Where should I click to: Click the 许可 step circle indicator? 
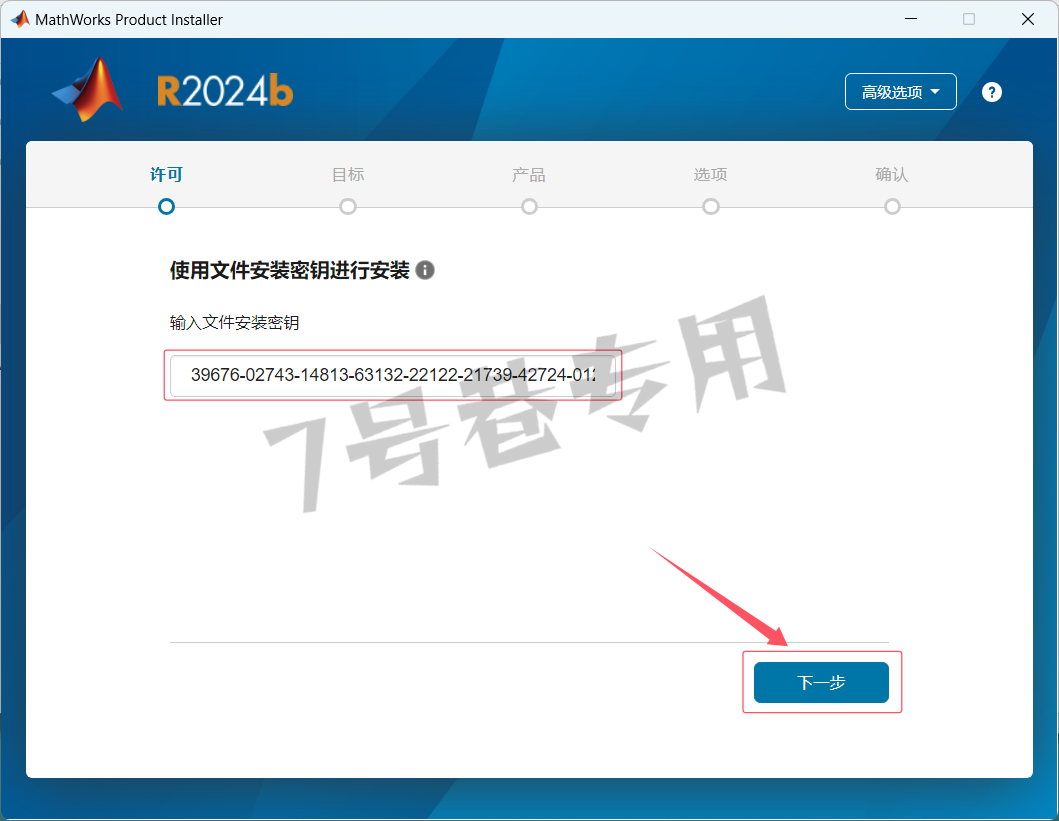(x=166, y=207)
